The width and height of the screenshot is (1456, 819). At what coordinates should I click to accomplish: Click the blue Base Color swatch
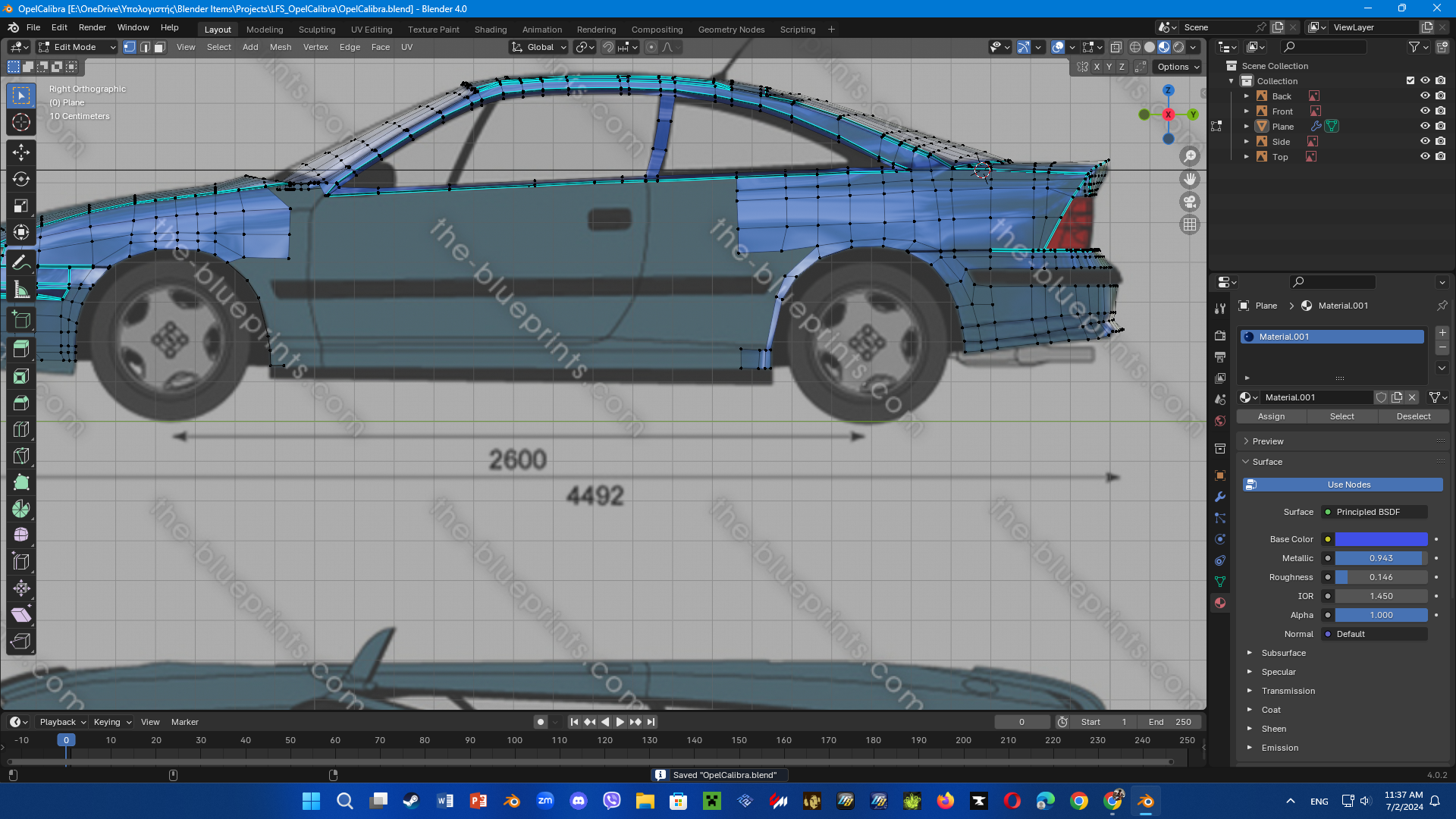(1381, 539)
